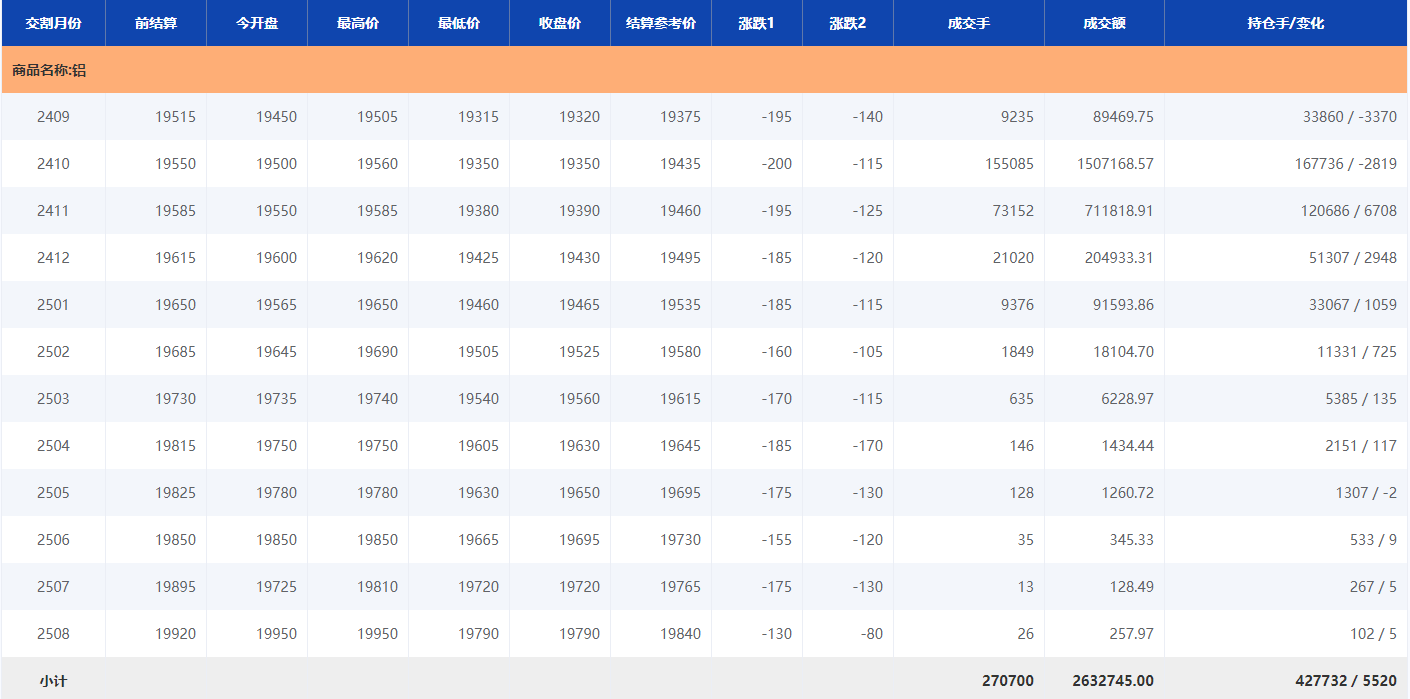Select subtotal turnover 2632745.00
This screenshot has height=699, width=1410.
coord(1112,681)
